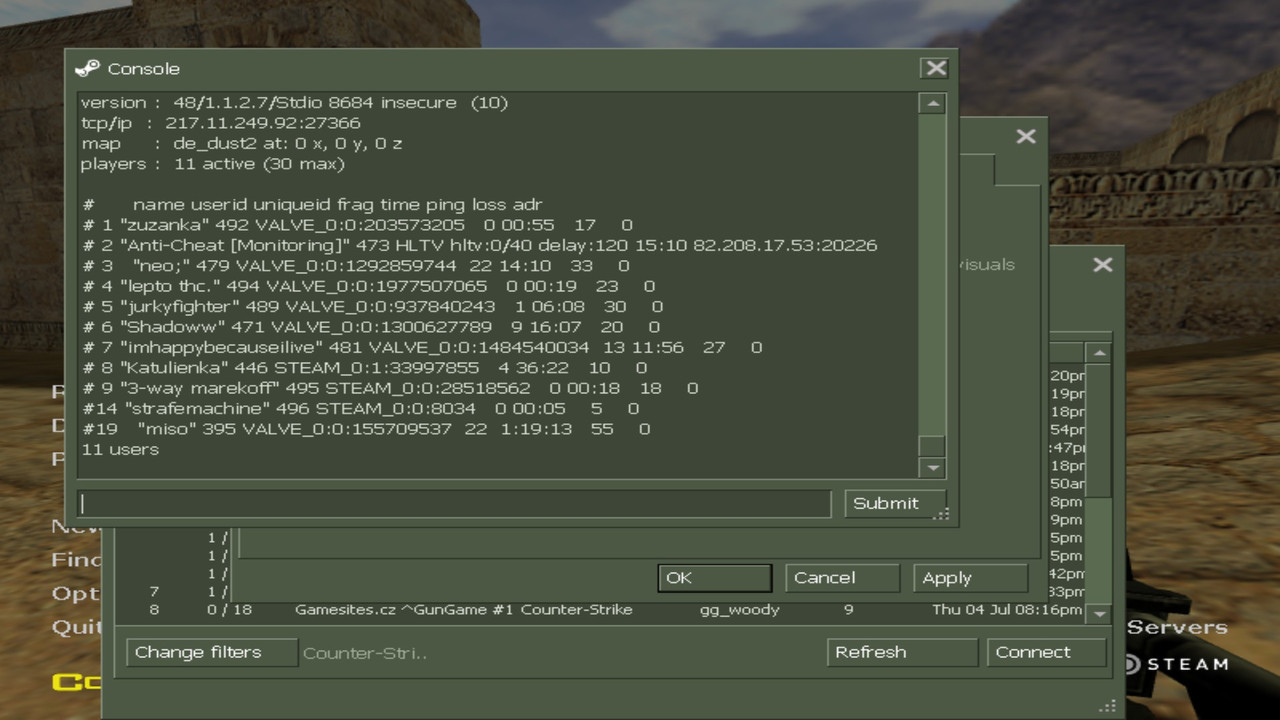The image size is (1280, 720).
Task: Close the Console window
Action: pyautogui.click(x=935, y=68)
